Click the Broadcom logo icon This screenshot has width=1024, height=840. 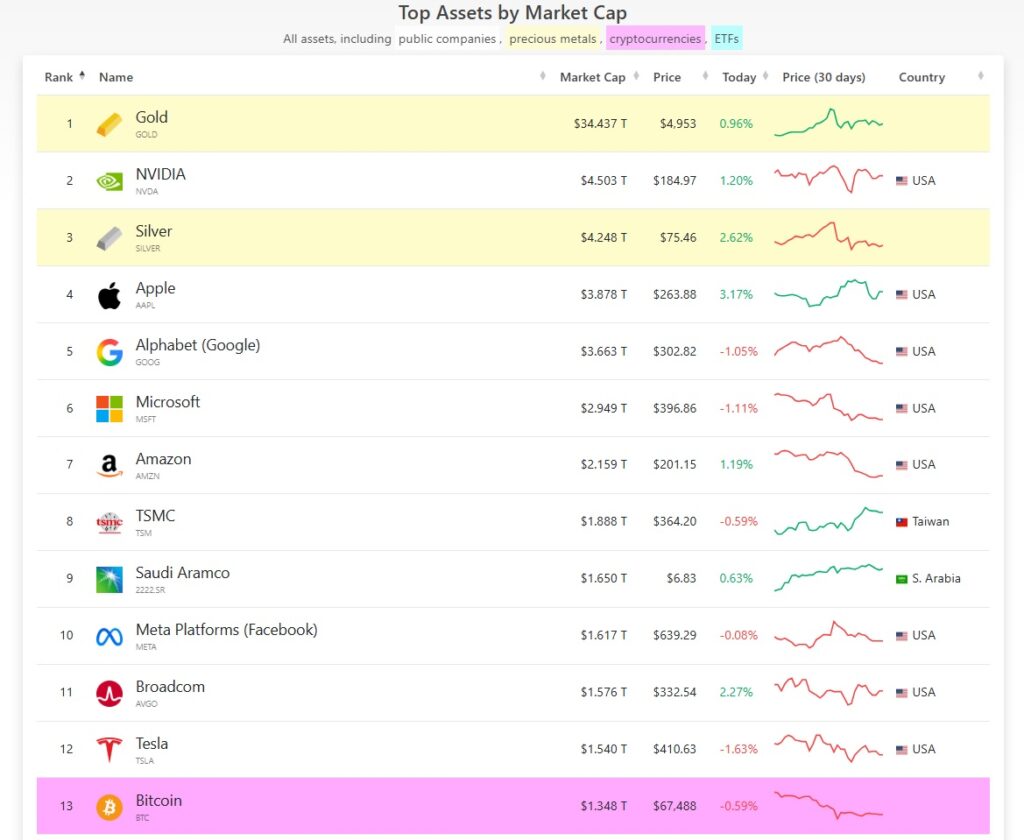[109, 691]
